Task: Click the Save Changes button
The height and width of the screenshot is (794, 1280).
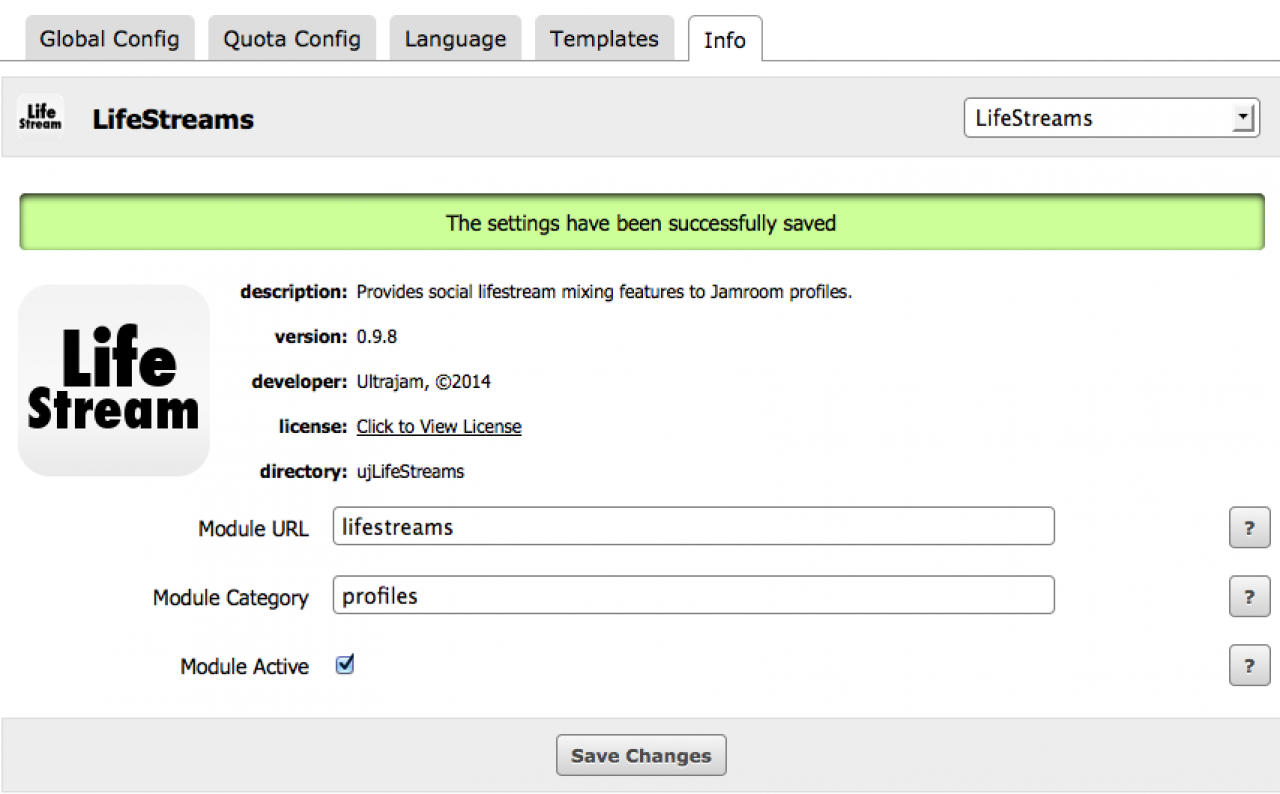Action: pos(641,756)
